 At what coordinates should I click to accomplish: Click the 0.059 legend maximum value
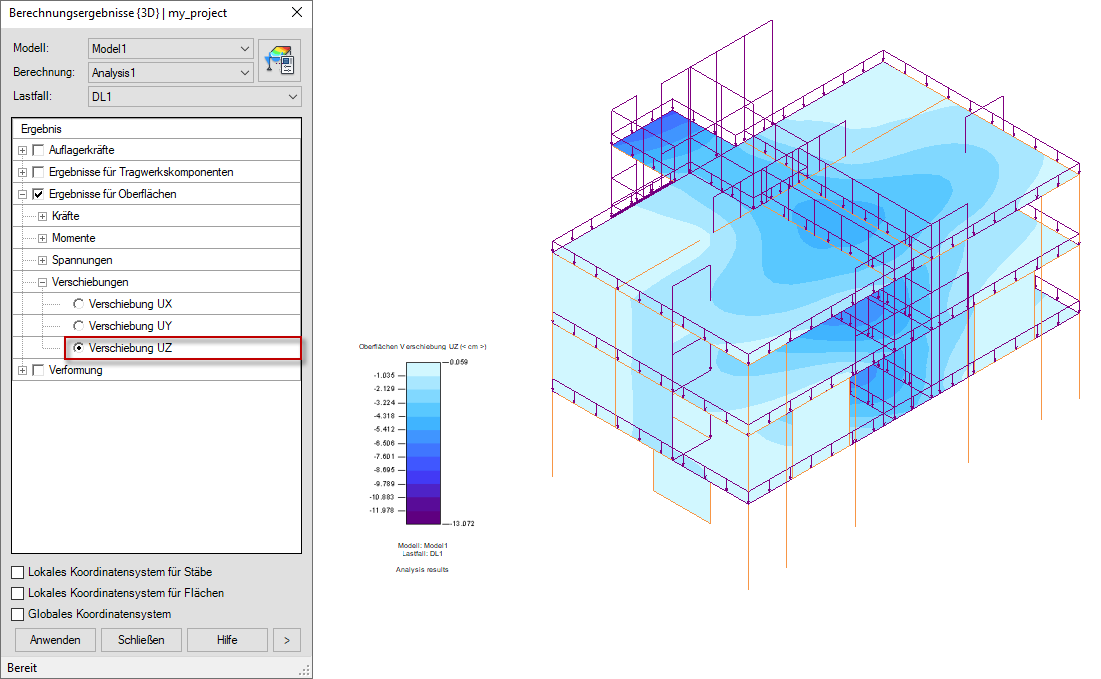pos(459,362)
